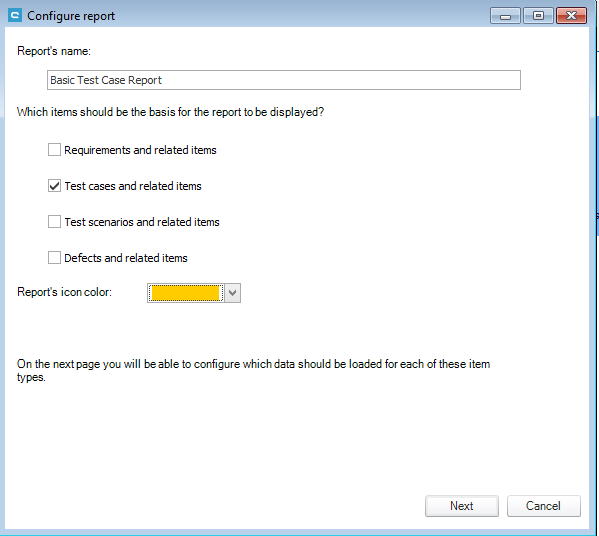
Task: Check the Defects and related items box
Action: [54, 257]
